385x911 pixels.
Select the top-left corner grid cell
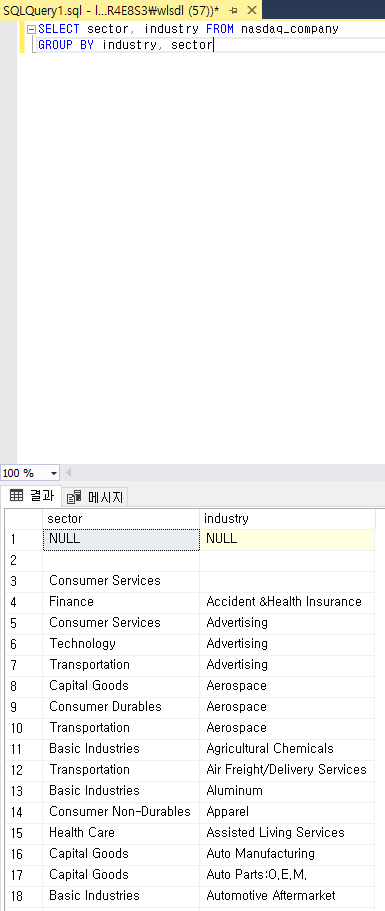click(23, 519)
